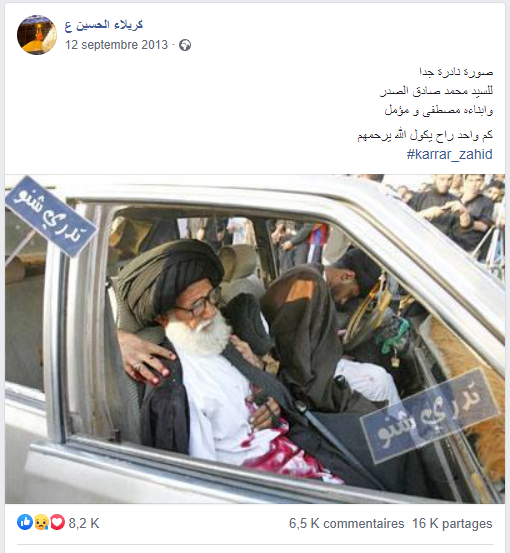Click the bottom-right ندري شنو watermark on photo
The image size is (510, 553).
pyautogui.click(x=430, y=417)
